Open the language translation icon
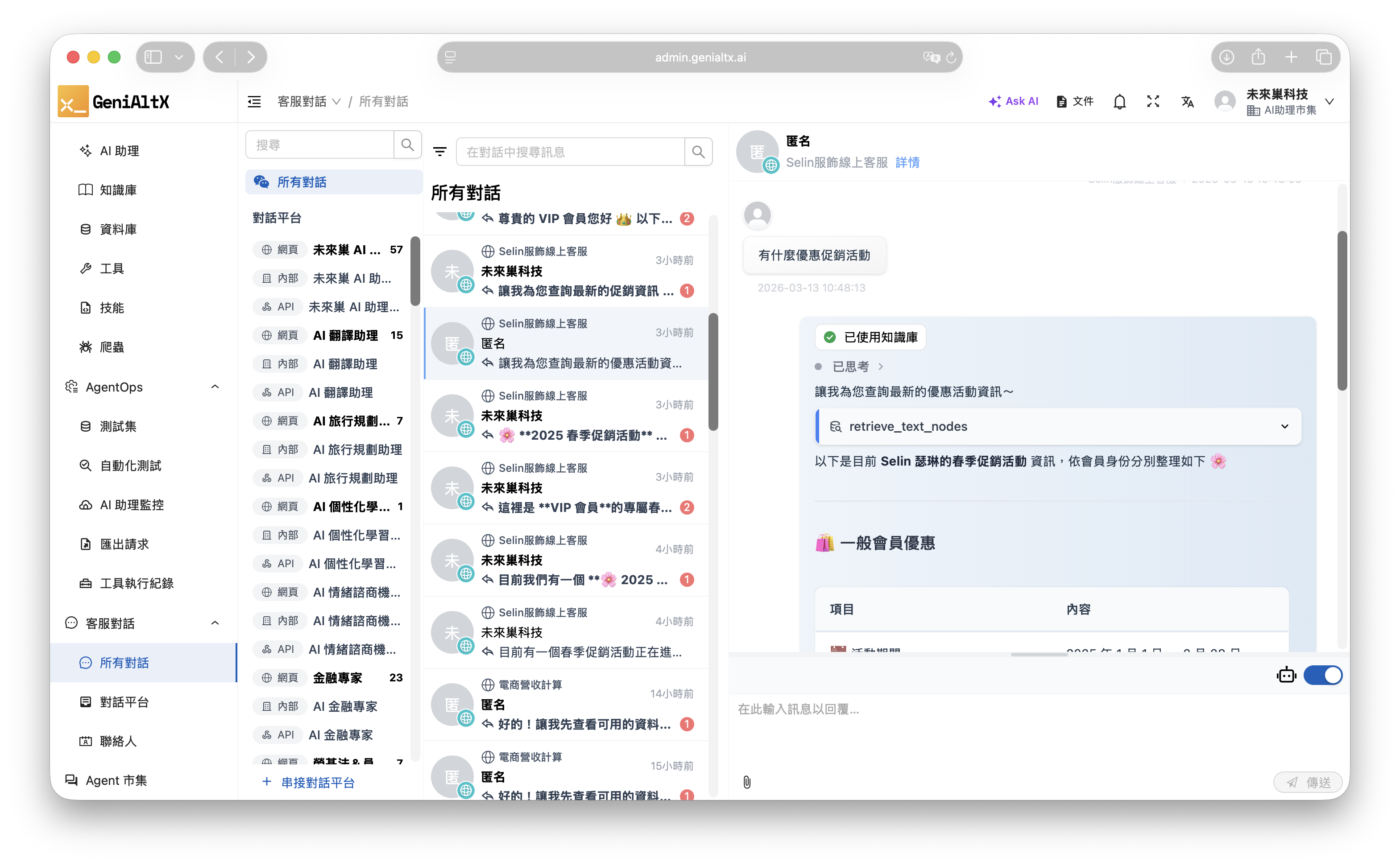Viewport: 1400px width, 866px height. pos(1187,101)
